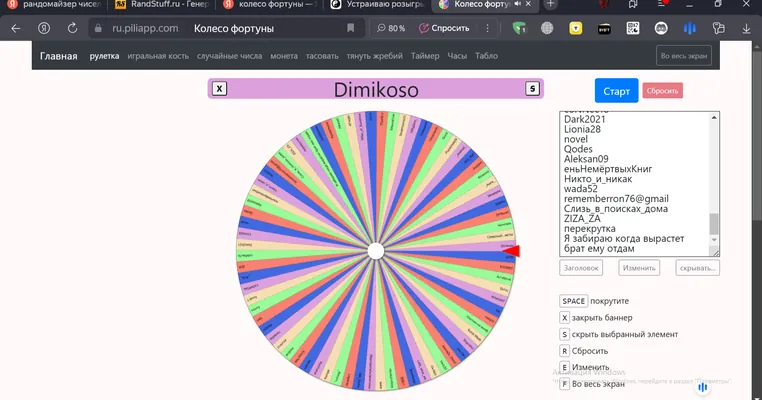Click the E key hint Изменить

564,367
